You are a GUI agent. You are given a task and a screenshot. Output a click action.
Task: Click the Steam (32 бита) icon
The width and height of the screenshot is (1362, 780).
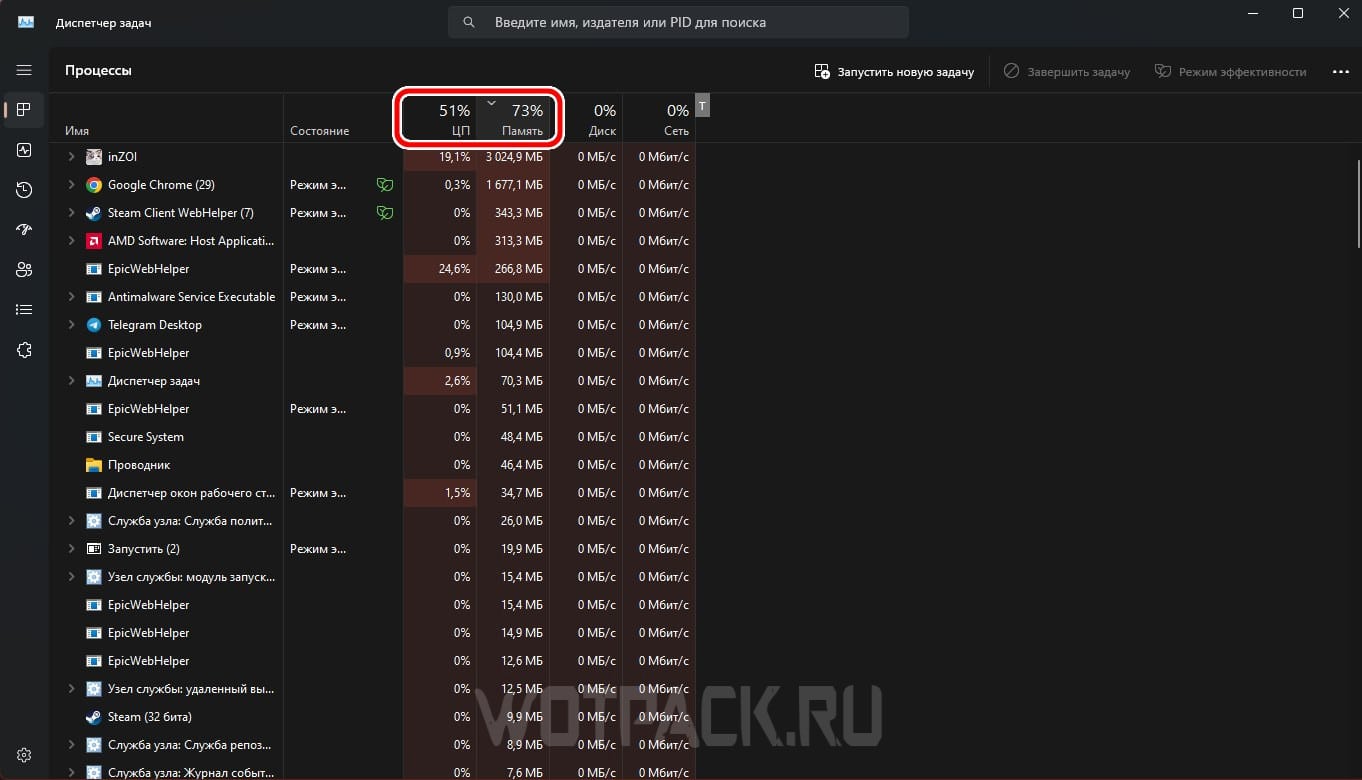pyautogui.click(x=94, y=717)
